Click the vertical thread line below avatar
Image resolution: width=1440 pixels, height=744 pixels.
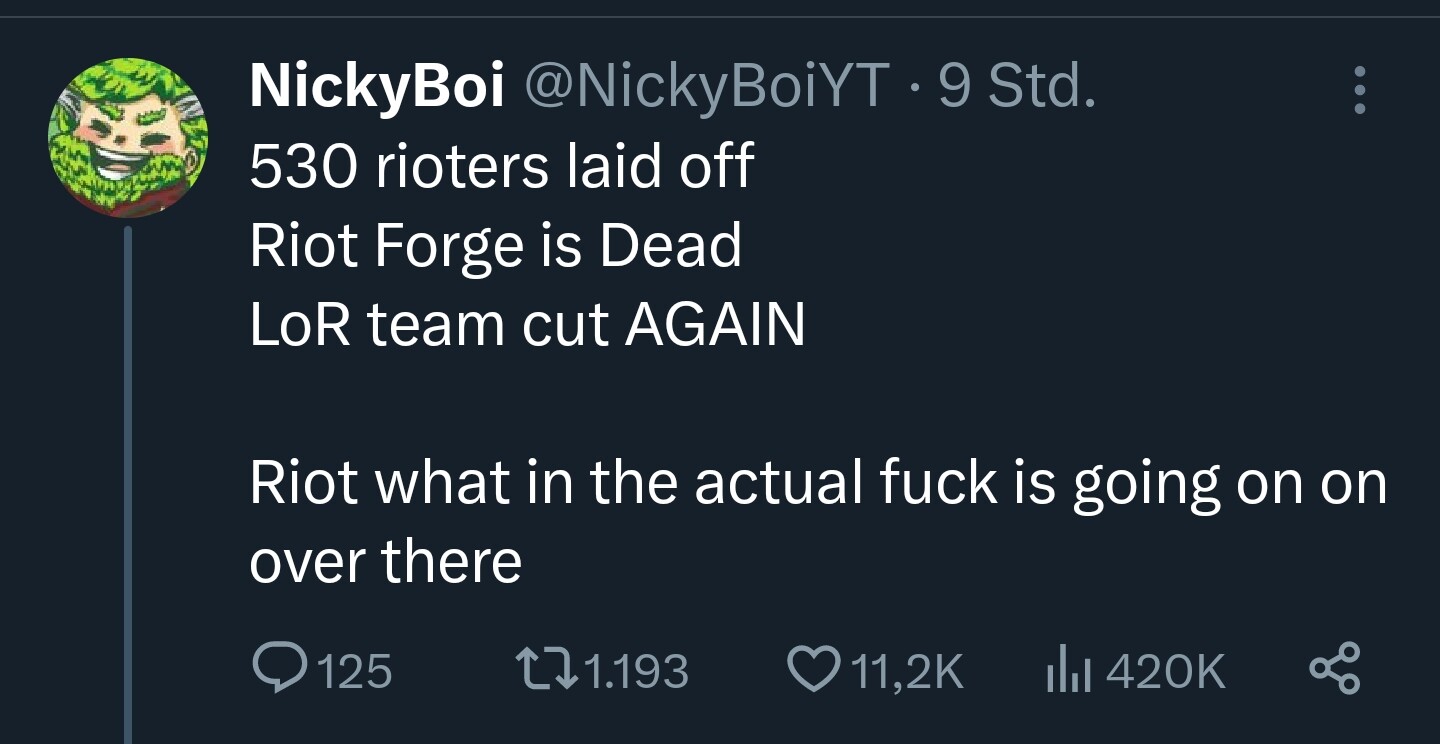click(128, 485)
